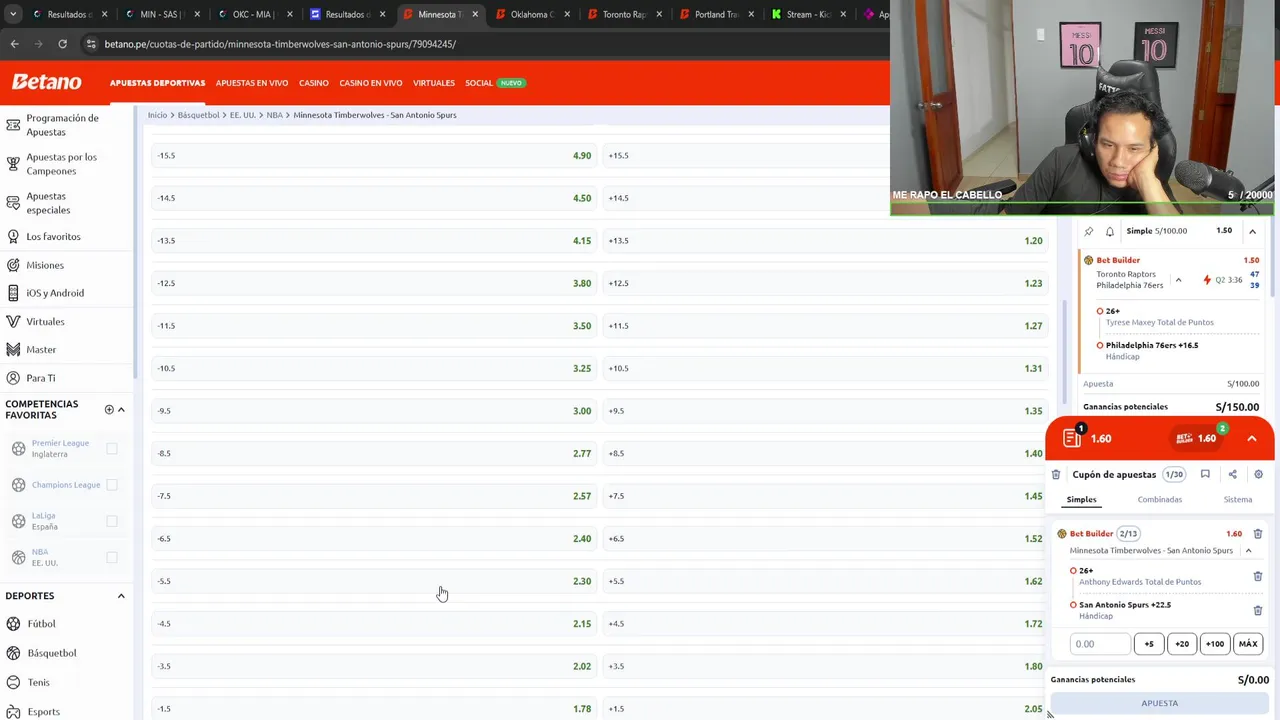Viewport: 1280px width, 720px height.
Task: Click NBA breadcrumb link
Action: click(275, 115)
